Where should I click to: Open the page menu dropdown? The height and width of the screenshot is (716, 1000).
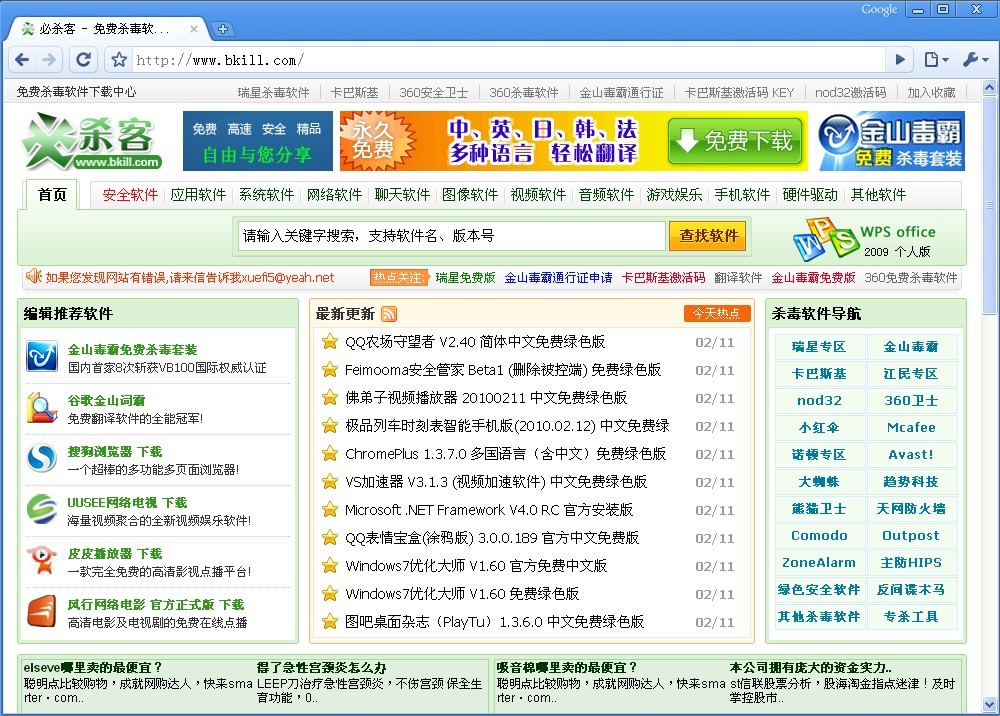pos(936,60)
